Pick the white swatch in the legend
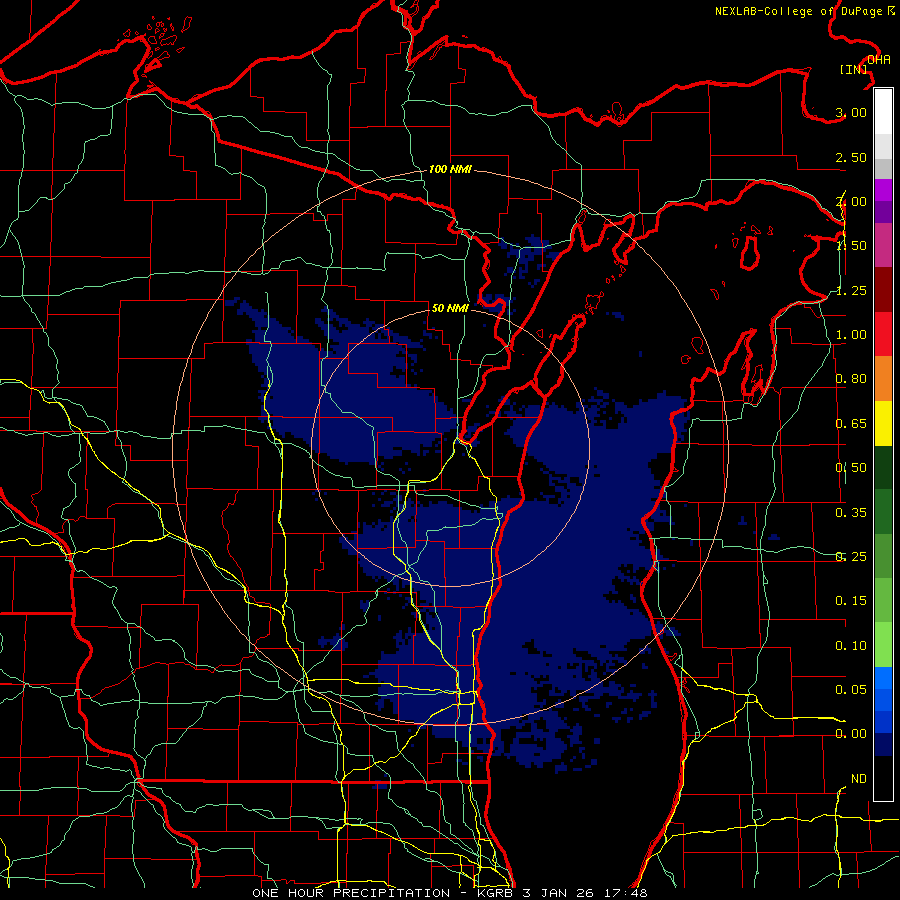Screen dimensions: 900x900 883,112
